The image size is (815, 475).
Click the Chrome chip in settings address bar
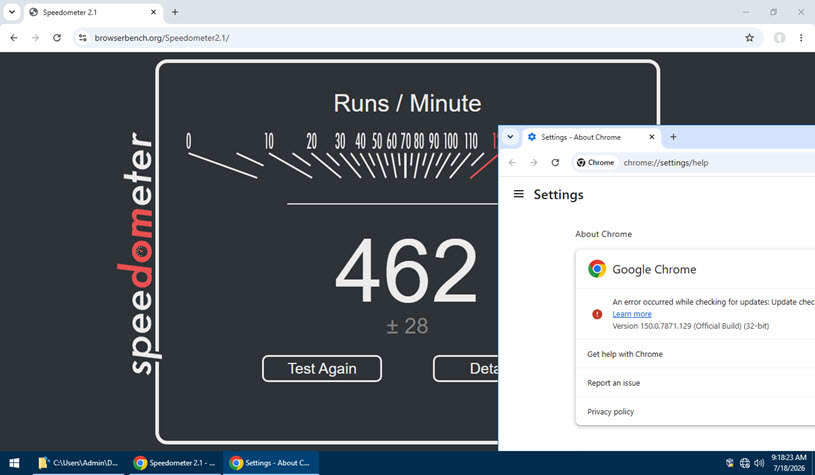point(596,163)
